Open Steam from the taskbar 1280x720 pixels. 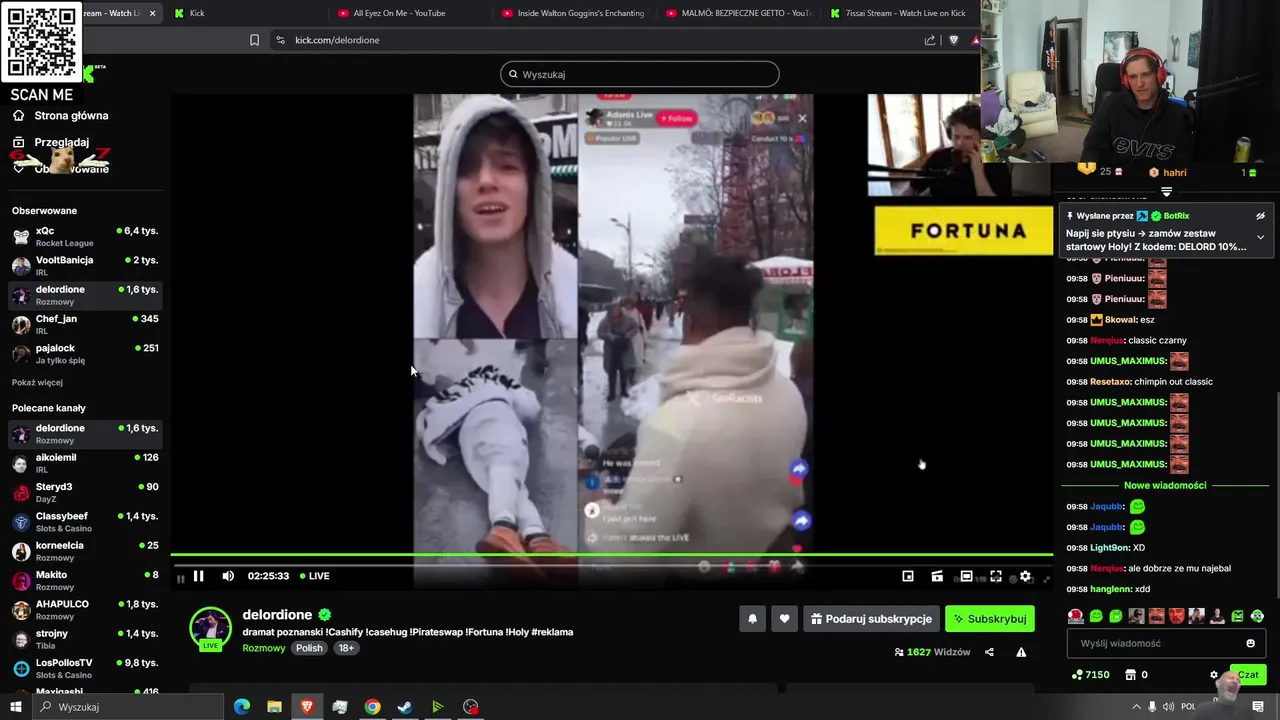pyautogui.click(x=405, y=707)
